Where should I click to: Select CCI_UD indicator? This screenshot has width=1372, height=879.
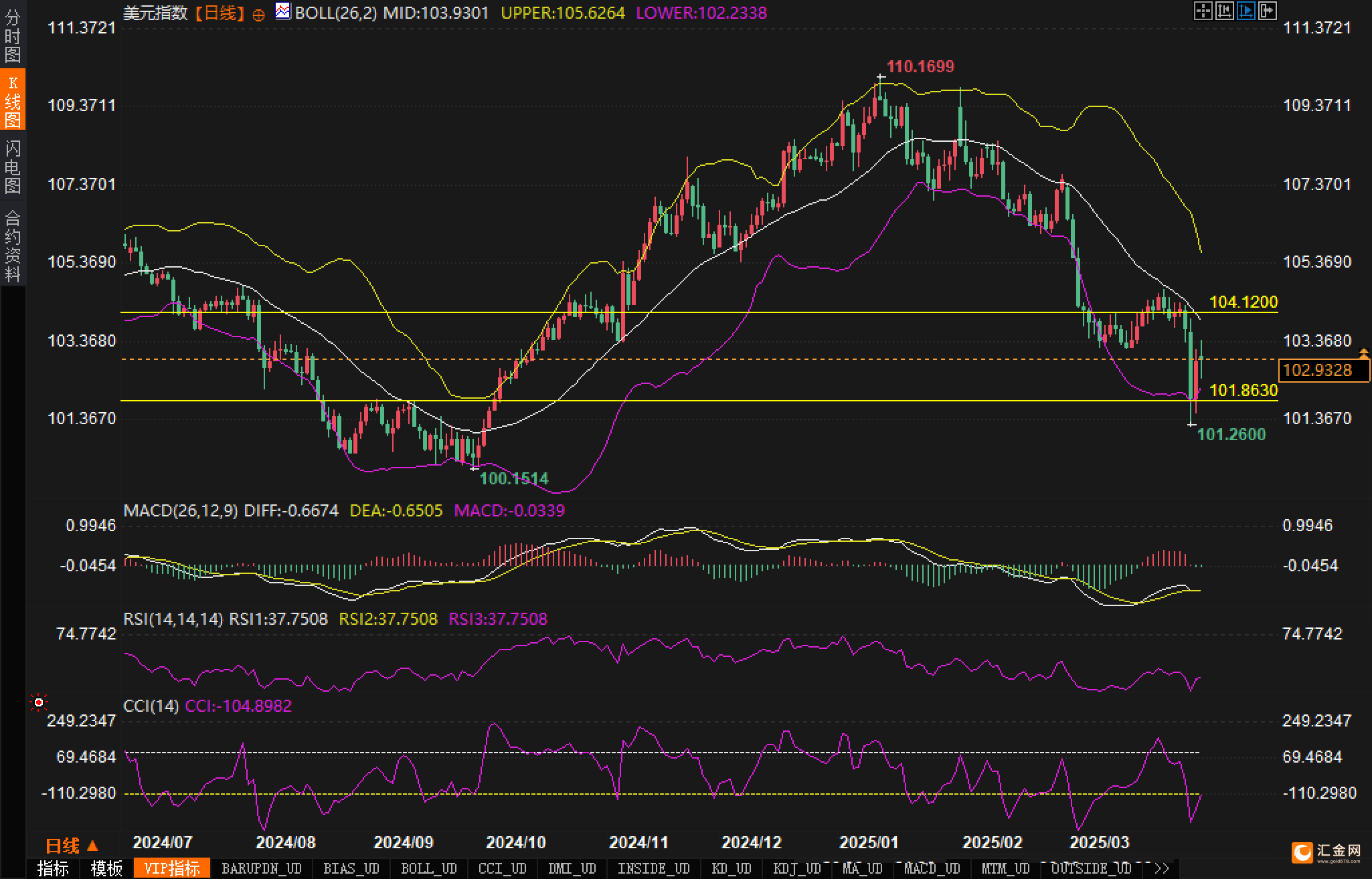pyautogui.click(x=503, y=868)
